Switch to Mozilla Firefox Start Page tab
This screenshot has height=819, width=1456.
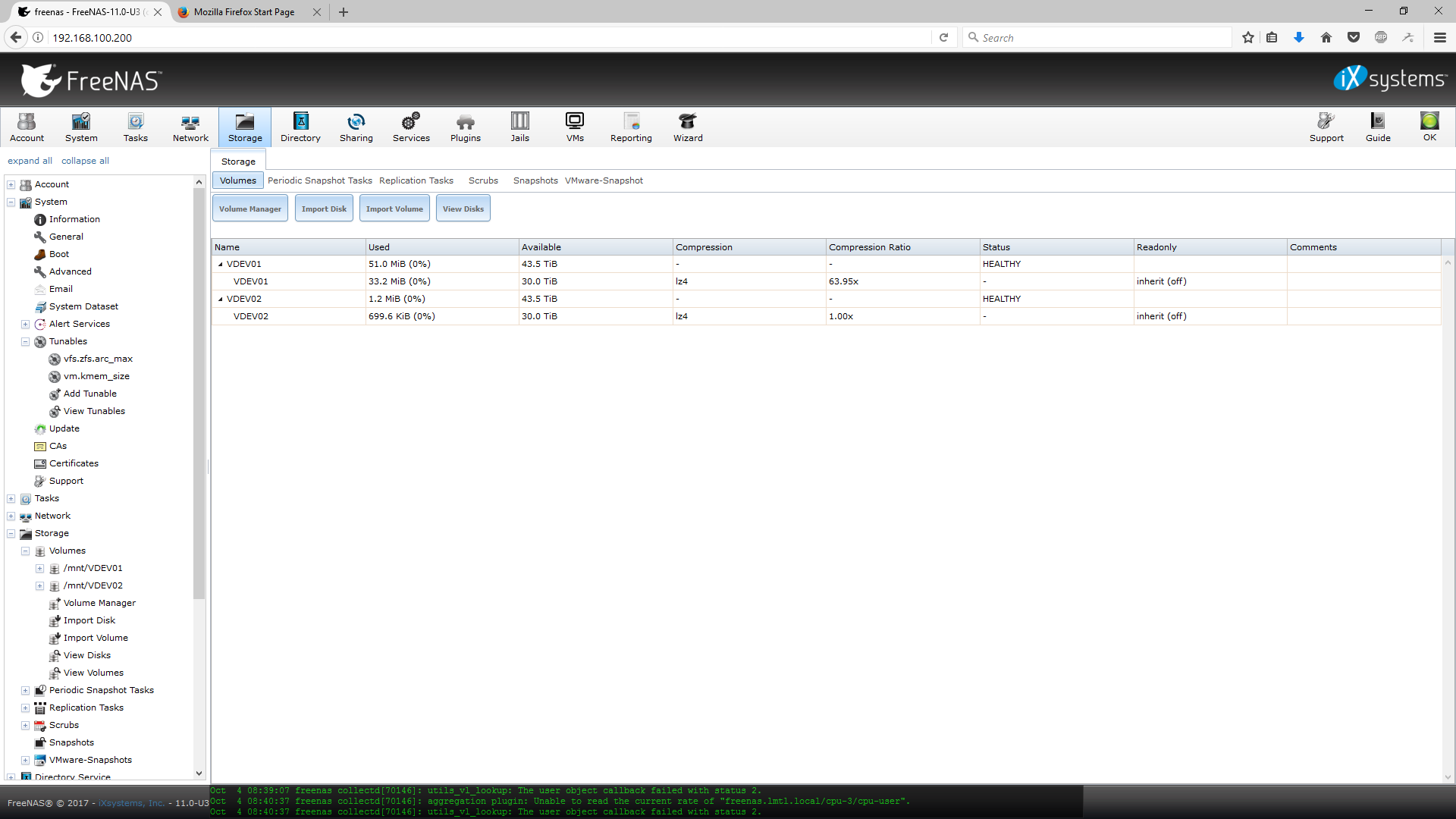point(244,12)
